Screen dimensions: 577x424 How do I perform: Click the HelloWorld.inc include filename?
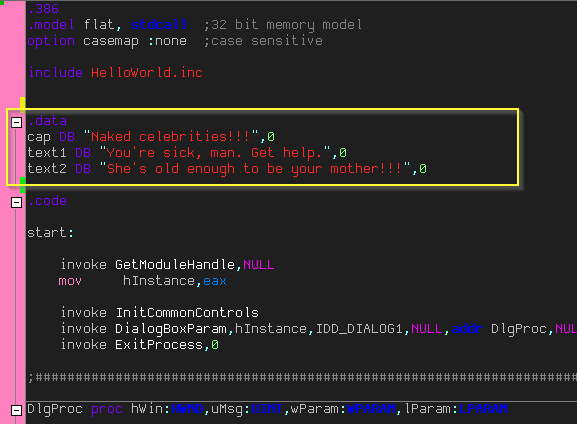(x=147, y=73)
